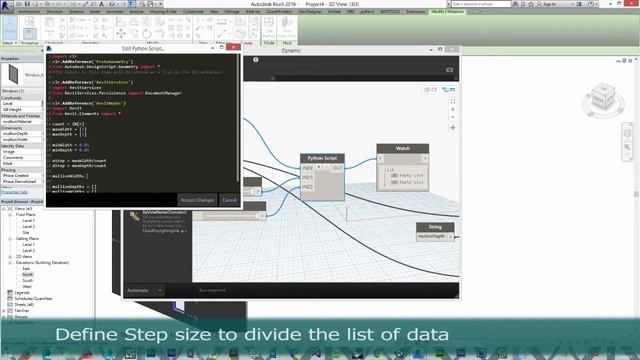Screen dimensions: 640x360
Task: Switch to the Annotate ribbon tab
Action: click(115, 12)
